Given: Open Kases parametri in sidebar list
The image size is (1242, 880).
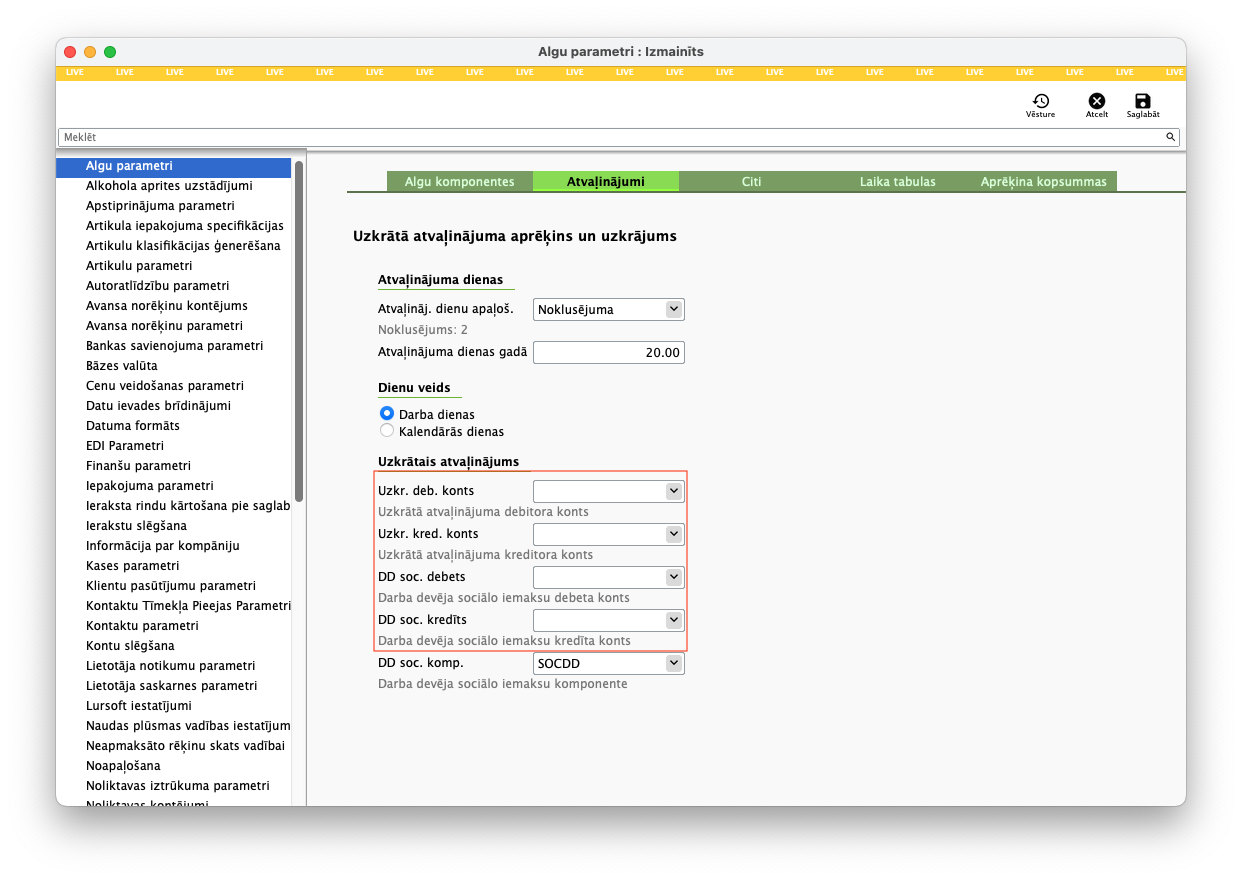Looking at the screenshot, I should point(135,566).
